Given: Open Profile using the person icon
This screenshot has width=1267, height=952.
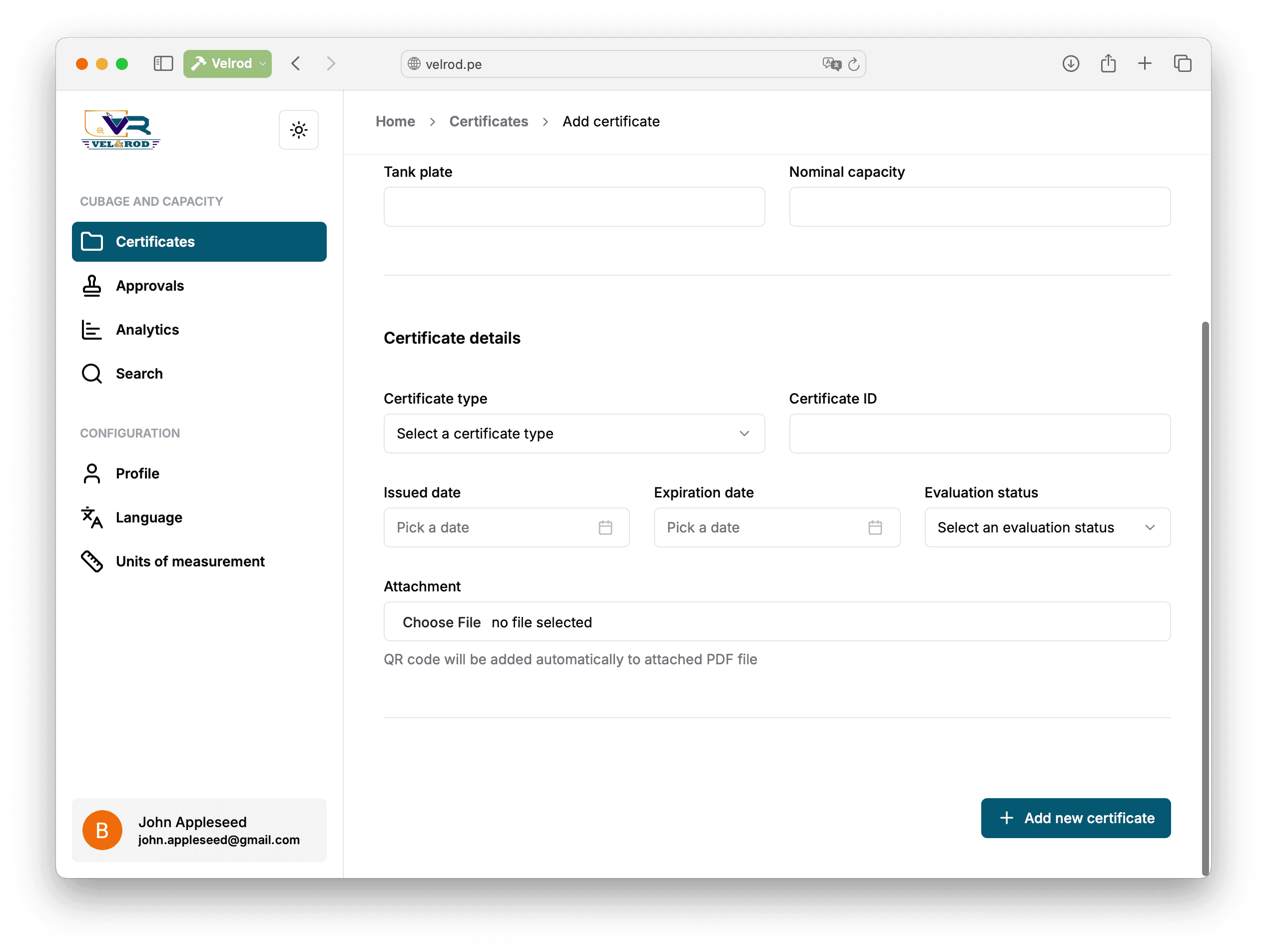Looking at the screenshot, I should tap(91, 473).
